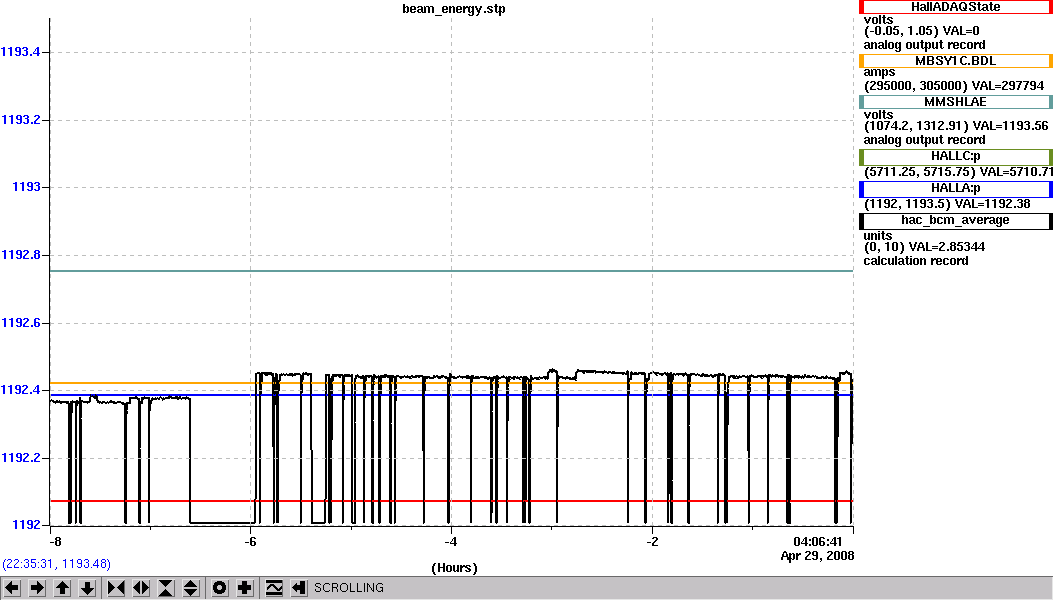Image resolution: width=1053 pixels, height=600 pixels.
Task: Click the MBSY1C.BDL range text VAL=297794
Action: pyautogui.click(x=1007, y=85)
